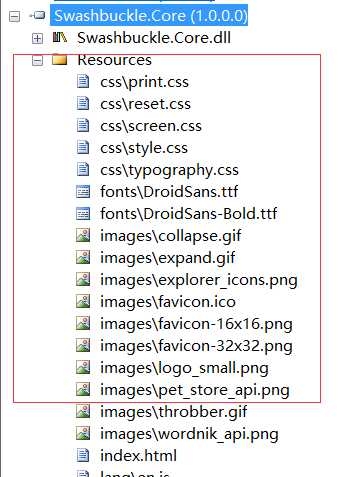Select the images\favicon-16x16.png resource
The image size is (361, 477).
point(196,324)
